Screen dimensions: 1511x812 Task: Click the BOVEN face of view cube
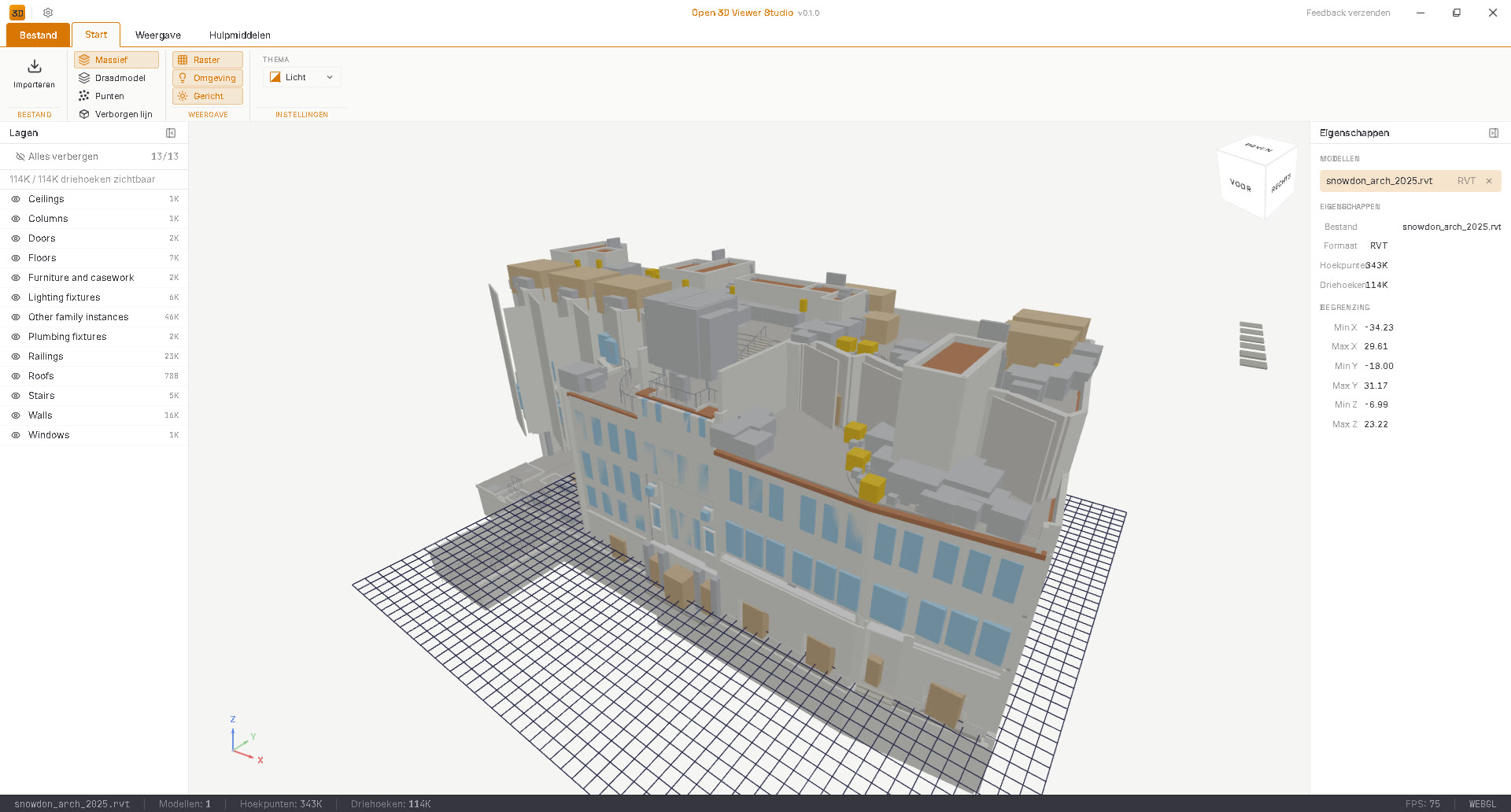[1258, 147]
